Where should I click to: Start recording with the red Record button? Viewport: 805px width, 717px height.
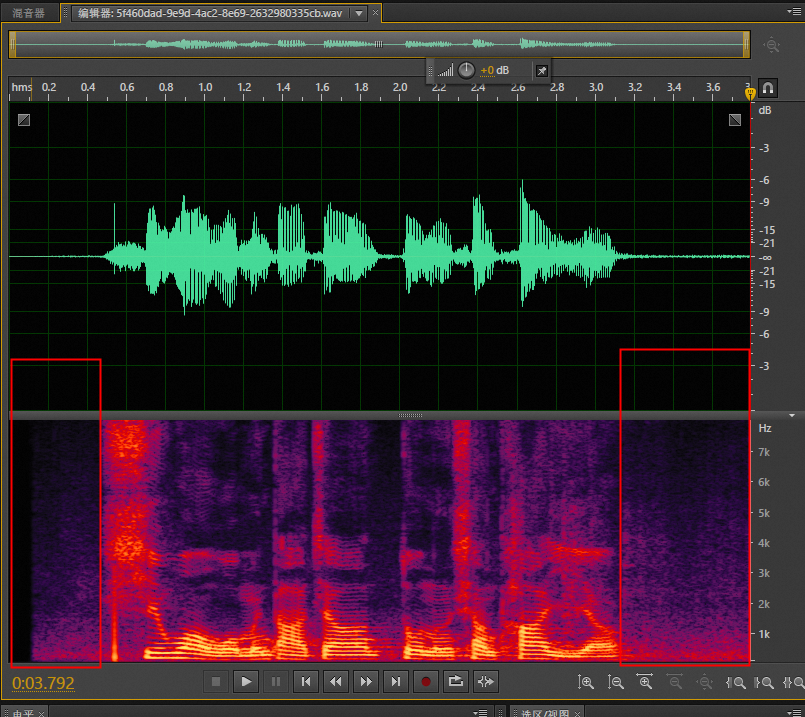[426, 682]
